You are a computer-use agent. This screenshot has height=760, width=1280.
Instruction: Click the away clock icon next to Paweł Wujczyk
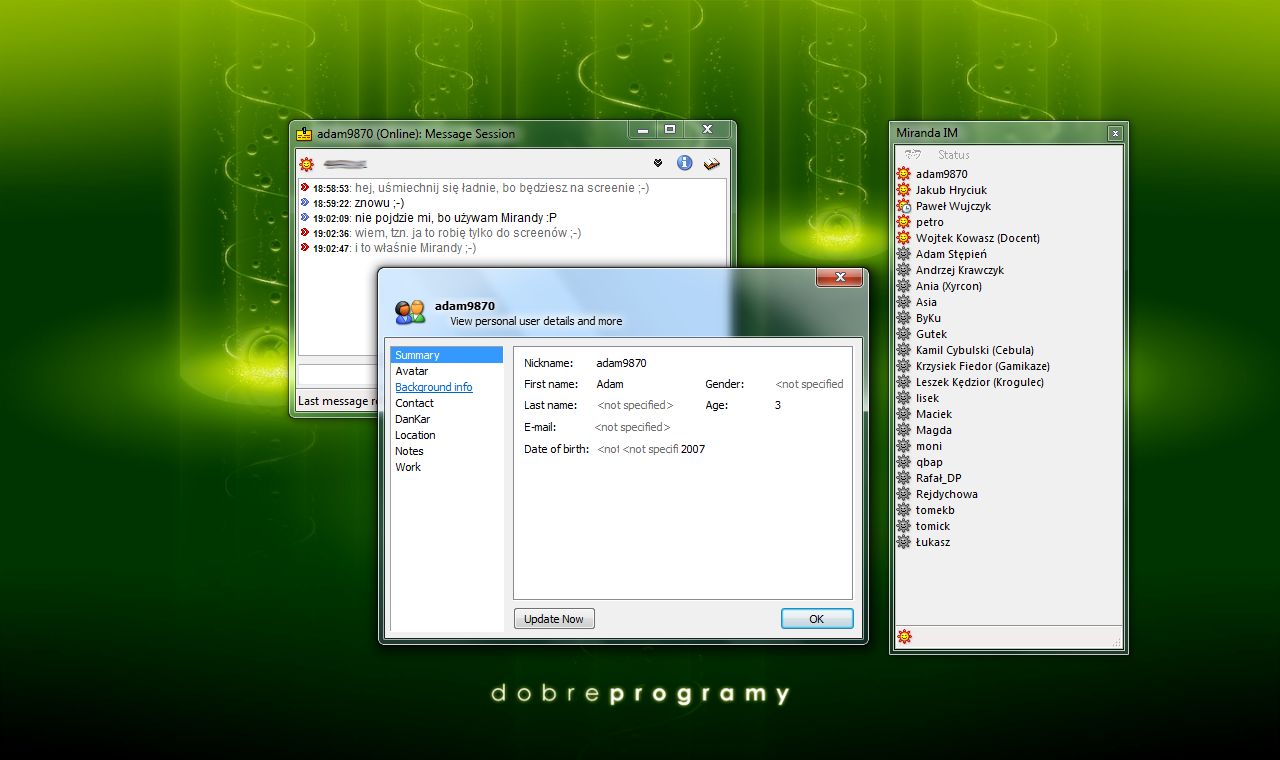click(x=904, y=206)
